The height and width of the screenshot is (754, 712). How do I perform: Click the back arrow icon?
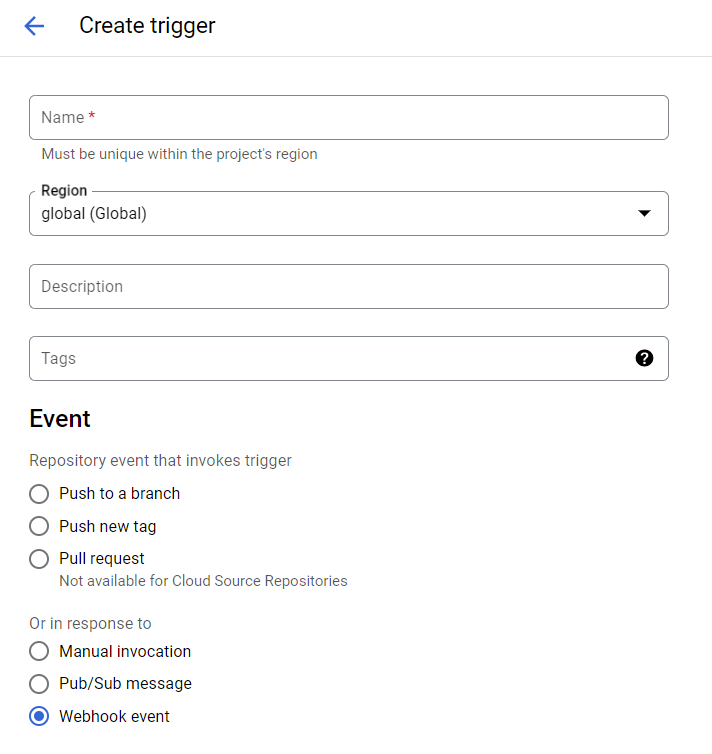coord(34,26)
